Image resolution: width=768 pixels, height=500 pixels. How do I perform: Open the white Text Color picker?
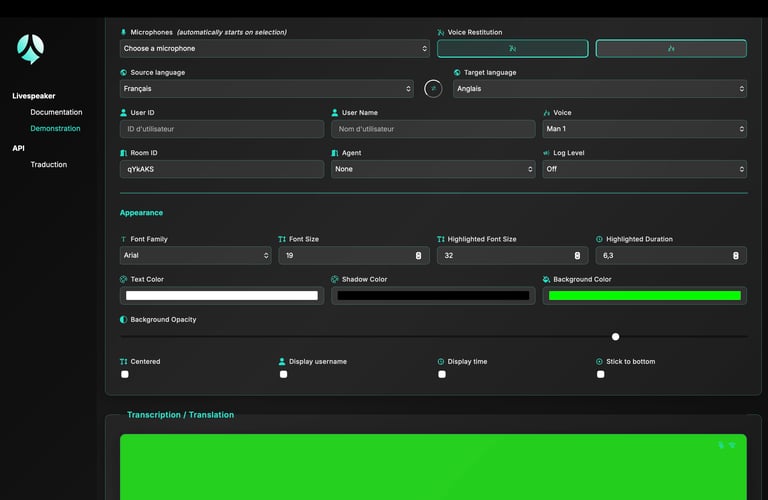[x=222, y=295]
